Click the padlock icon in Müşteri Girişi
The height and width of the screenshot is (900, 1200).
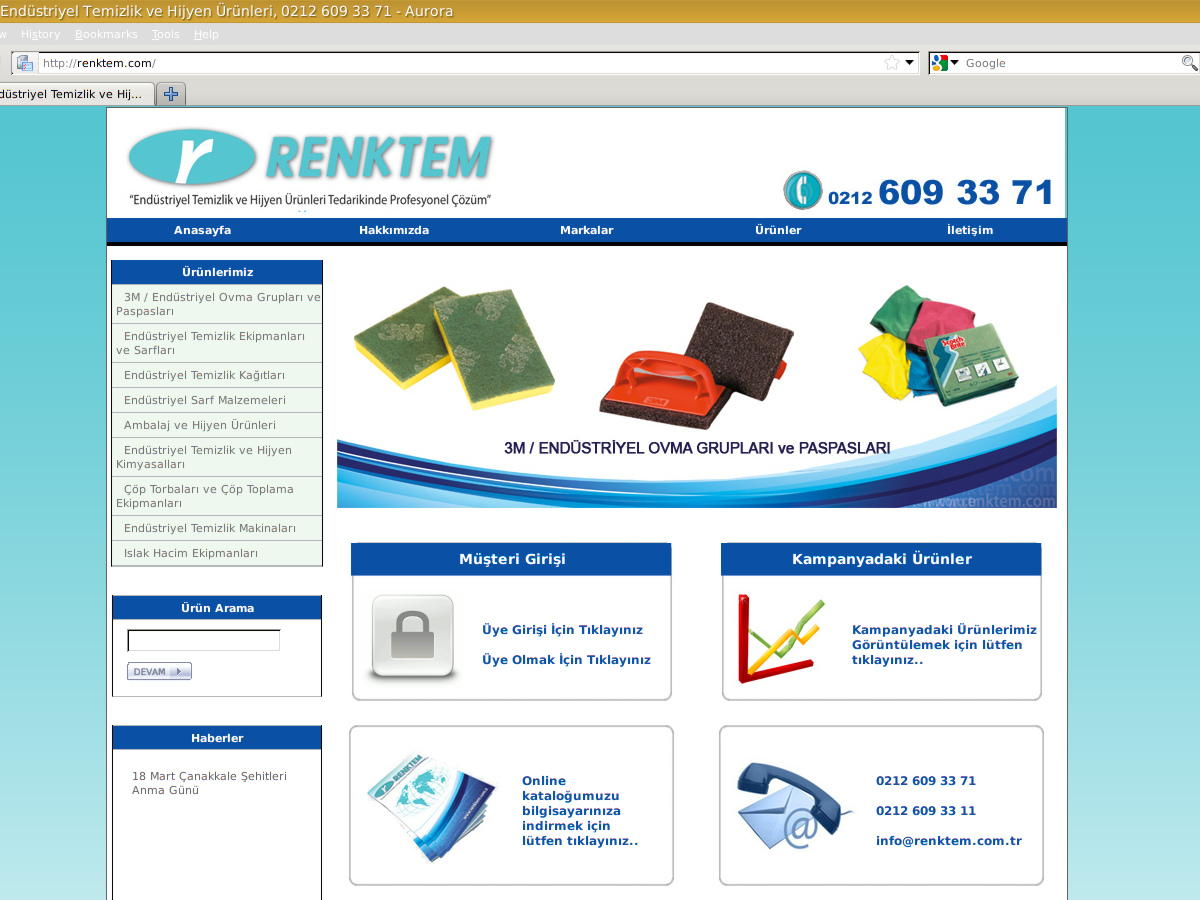[412, 638]
